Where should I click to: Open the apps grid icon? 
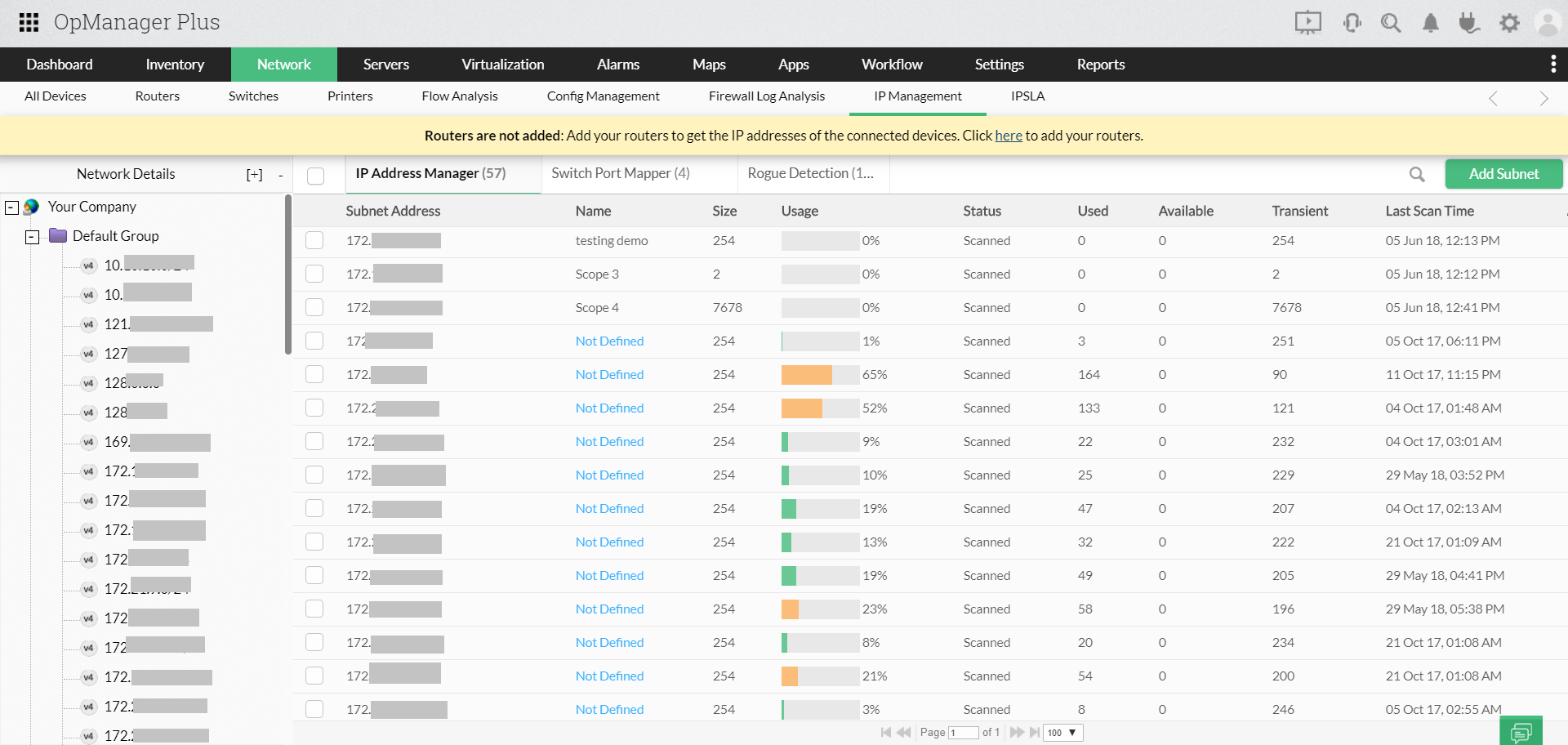28,22
